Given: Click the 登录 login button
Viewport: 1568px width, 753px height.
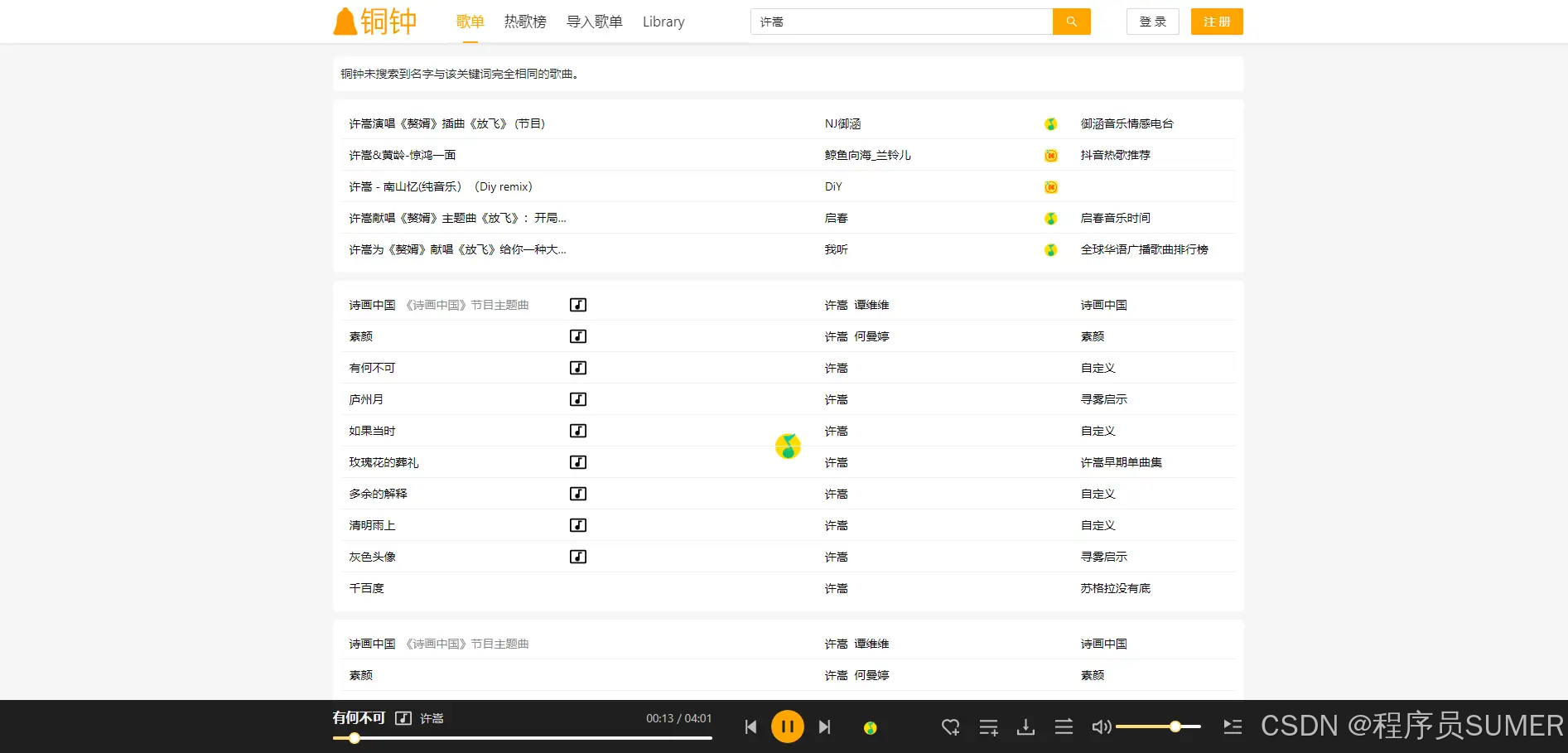Looking at the screenshot, I should (1152, 22).
